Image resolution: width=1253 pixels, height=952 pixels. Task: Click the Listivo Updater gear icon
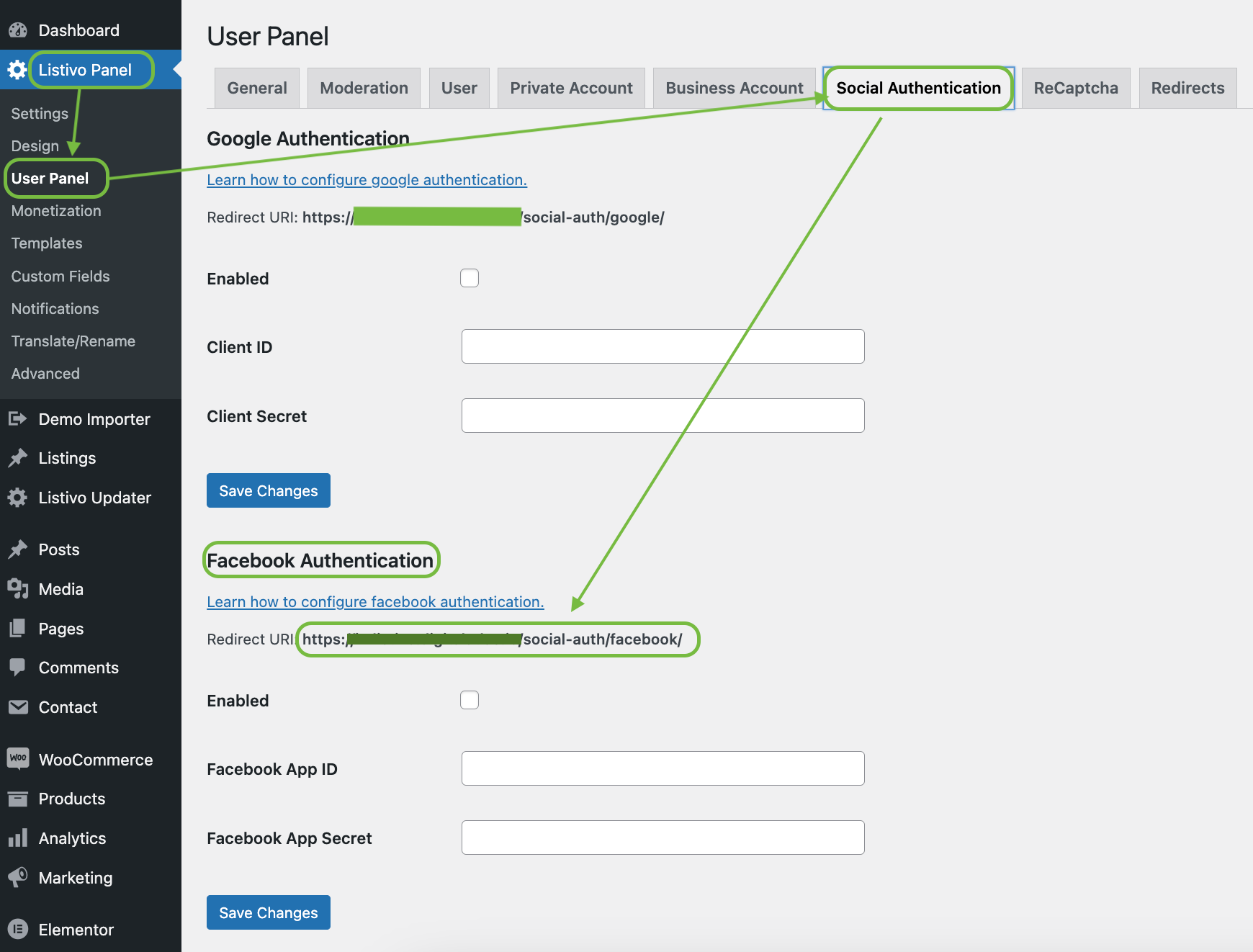click(18, 498)
